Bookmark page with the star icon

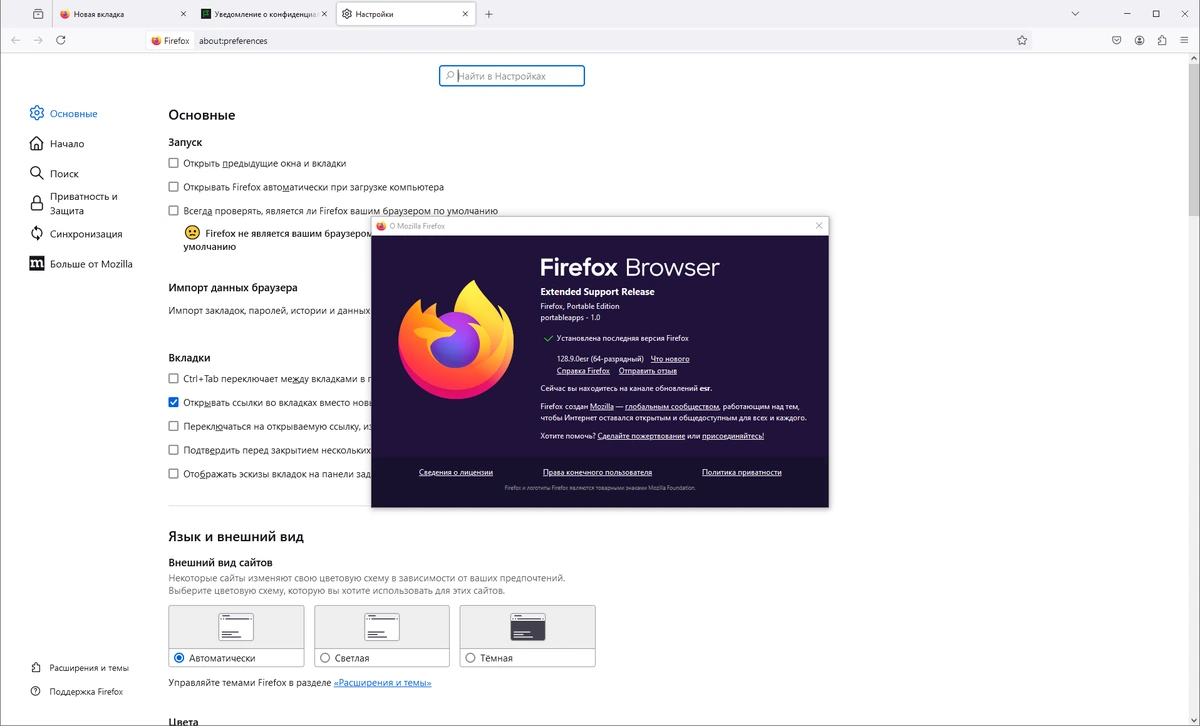pyautogui.click(x=1022, y=40)
